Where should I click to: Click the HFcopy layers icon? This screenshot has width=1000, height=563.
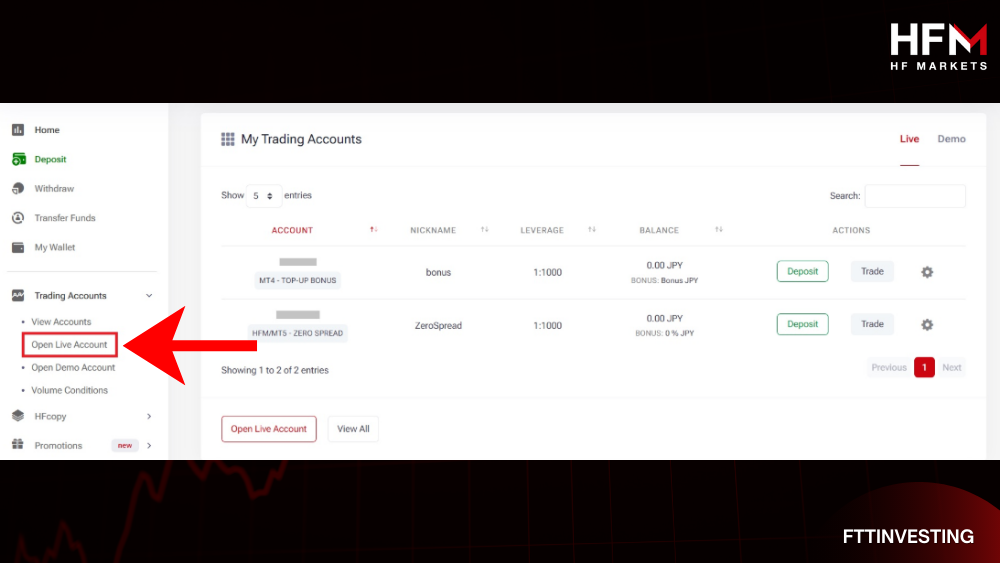18,416
